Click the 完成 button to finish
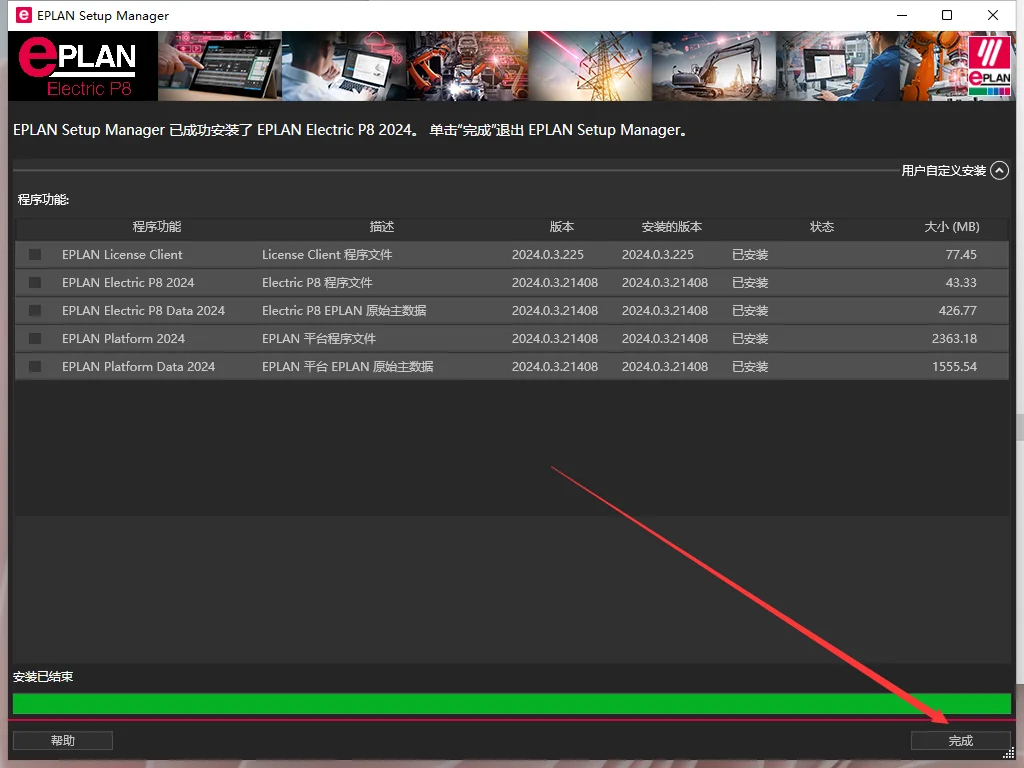 [x=960, y=741]
